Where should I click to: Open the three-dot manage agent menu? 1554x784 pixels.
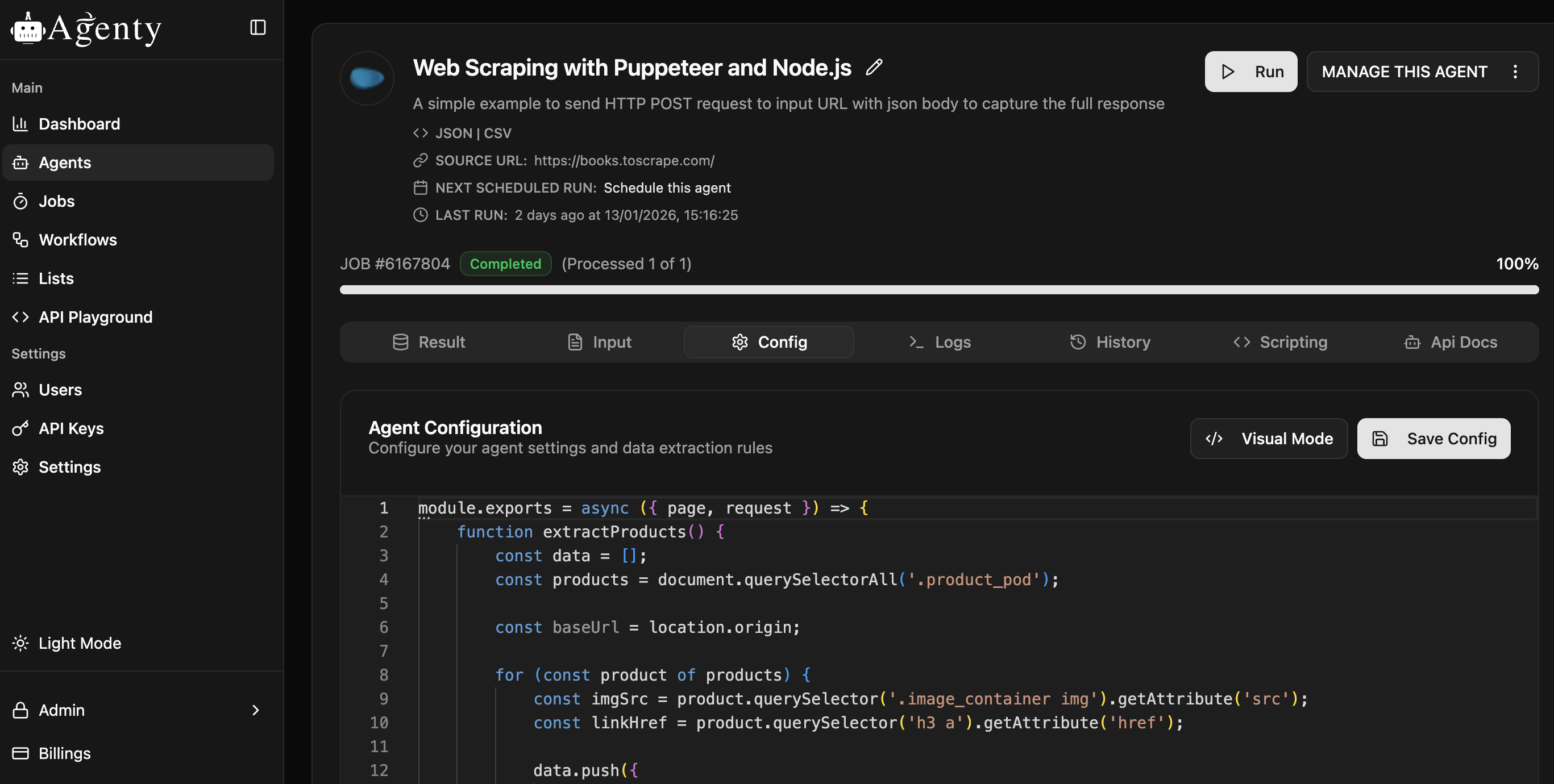(x=1515, y=72)
